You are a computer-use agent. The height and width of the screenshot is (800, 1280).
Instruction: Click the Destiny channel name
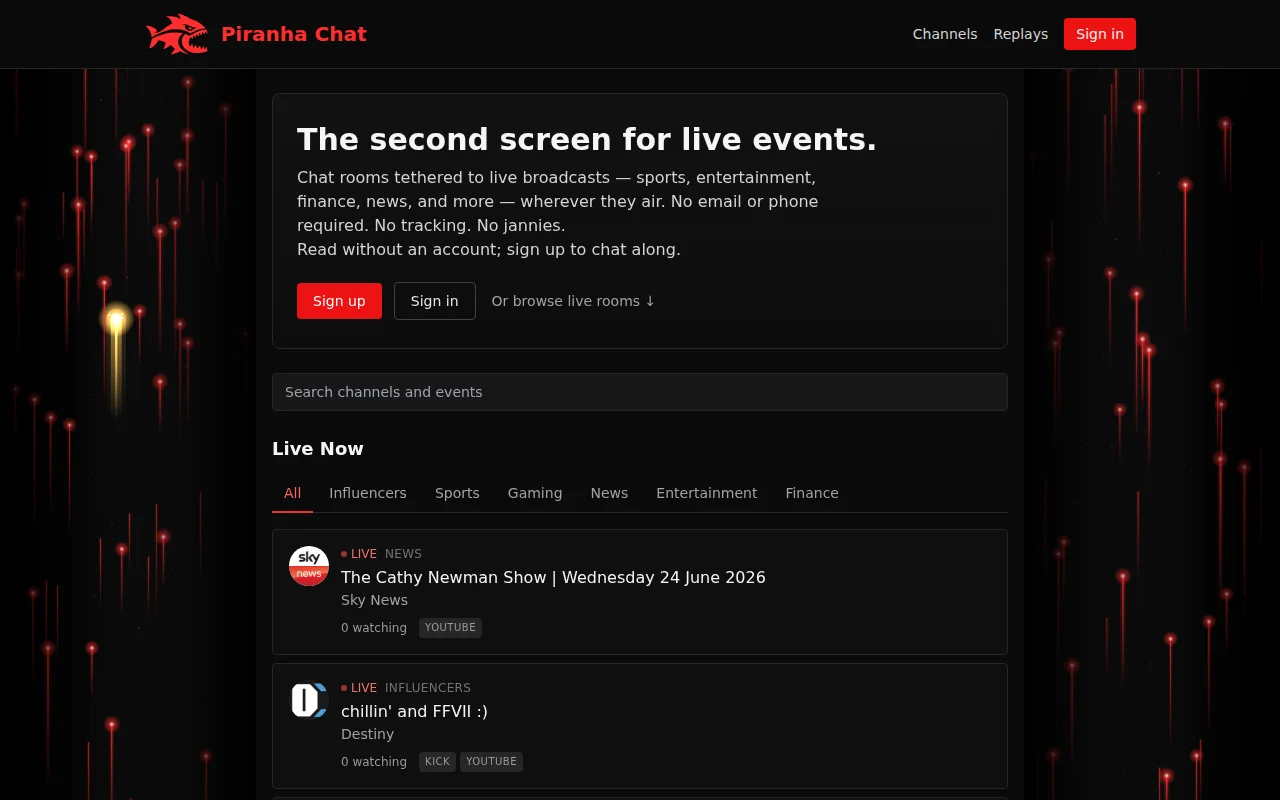[x=367, y=734]
